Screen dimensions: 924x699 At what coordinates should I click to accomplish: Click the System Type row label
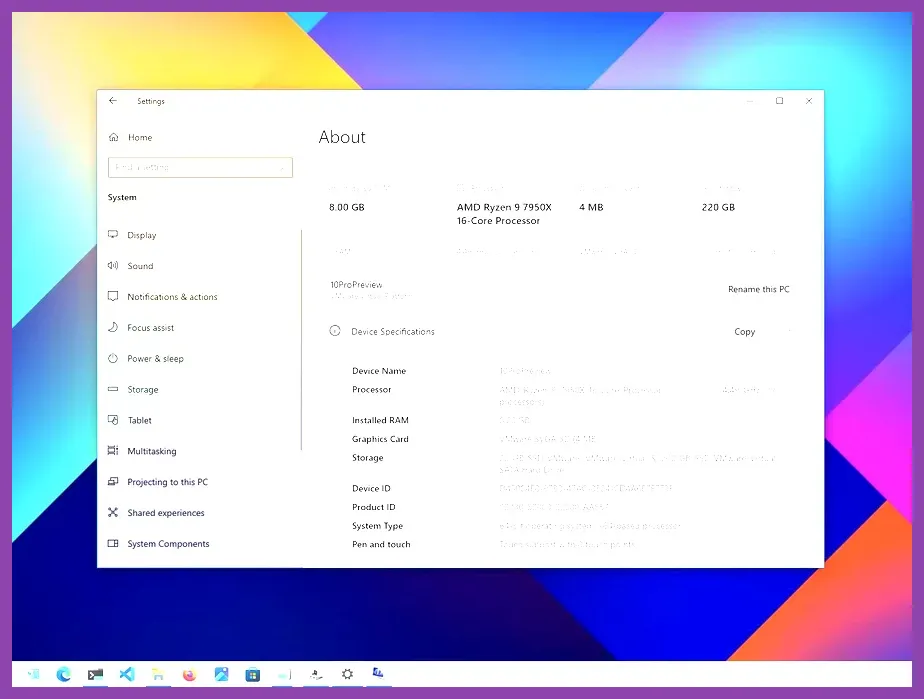[377, 526]
